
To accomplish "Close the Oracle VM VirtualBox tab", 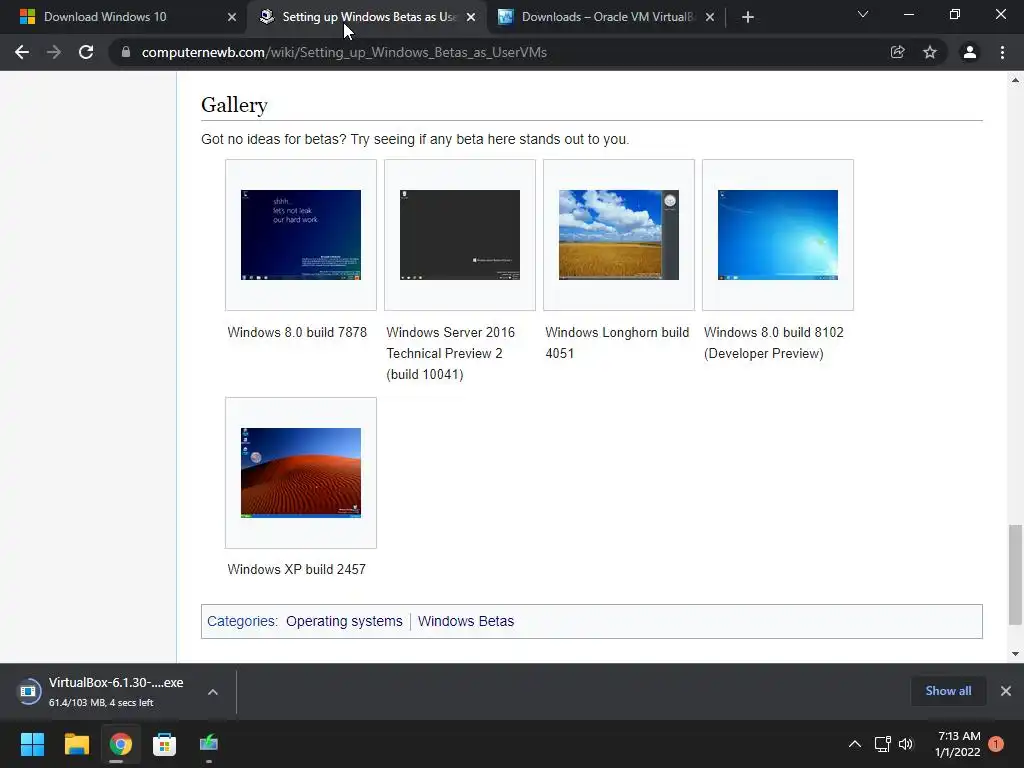I will (x=710, y=17).
